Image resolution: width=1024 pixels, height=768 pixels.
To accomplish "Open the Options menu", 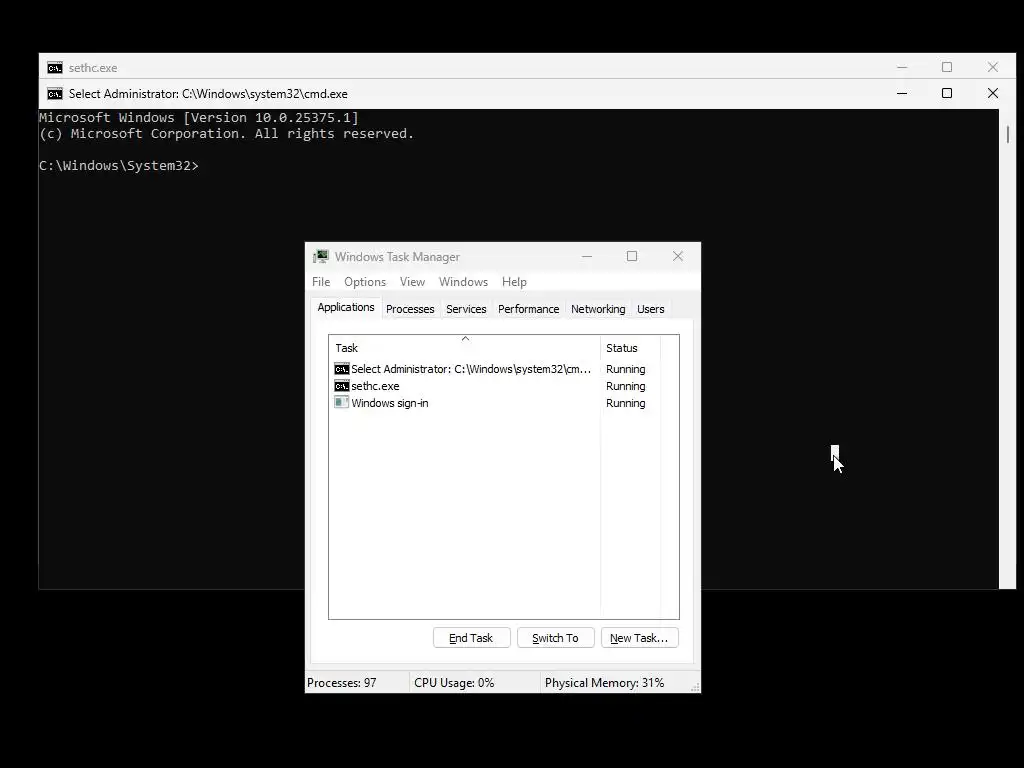I will [x=365, y=281].
